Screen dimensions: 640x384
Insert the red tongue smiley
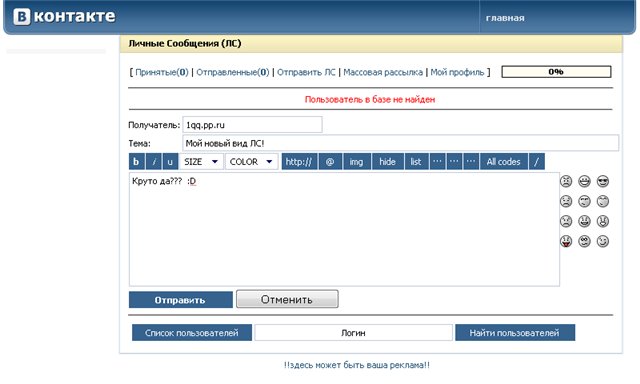(566, 242)
